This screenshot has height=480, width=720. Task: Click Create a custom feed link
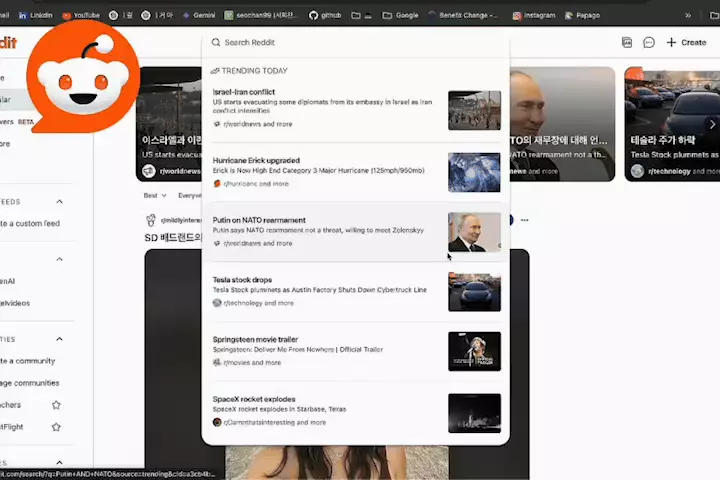[x=30, y=223]
